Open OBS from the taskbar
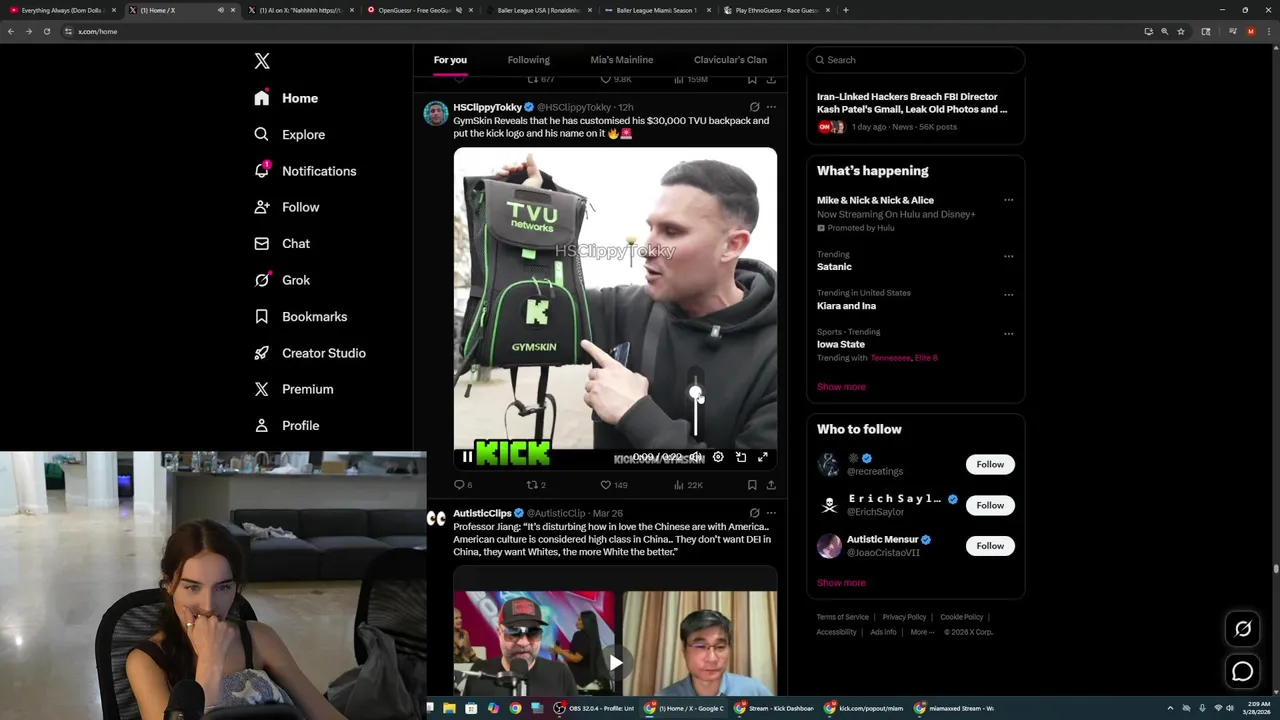The width and height of the screenshot is (1280, 720). click(x=595, y=708)
